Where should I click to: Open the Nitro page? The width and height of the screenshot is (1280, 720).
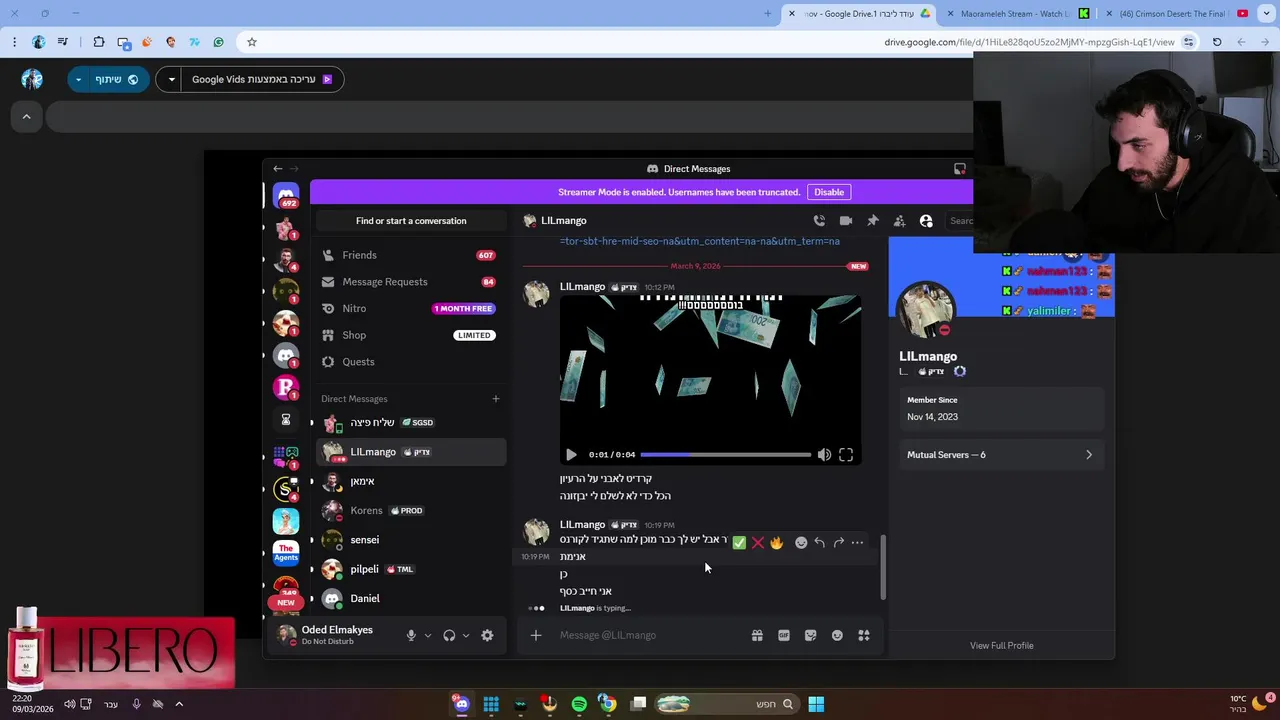coord(411,309)
